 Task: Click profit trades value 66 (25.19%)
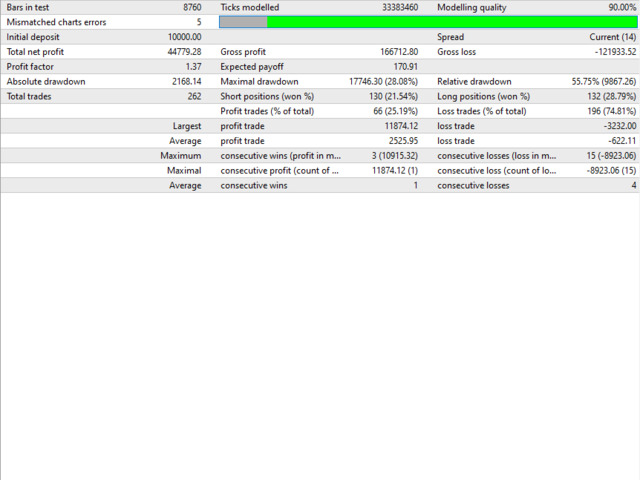tap(396, 111)
